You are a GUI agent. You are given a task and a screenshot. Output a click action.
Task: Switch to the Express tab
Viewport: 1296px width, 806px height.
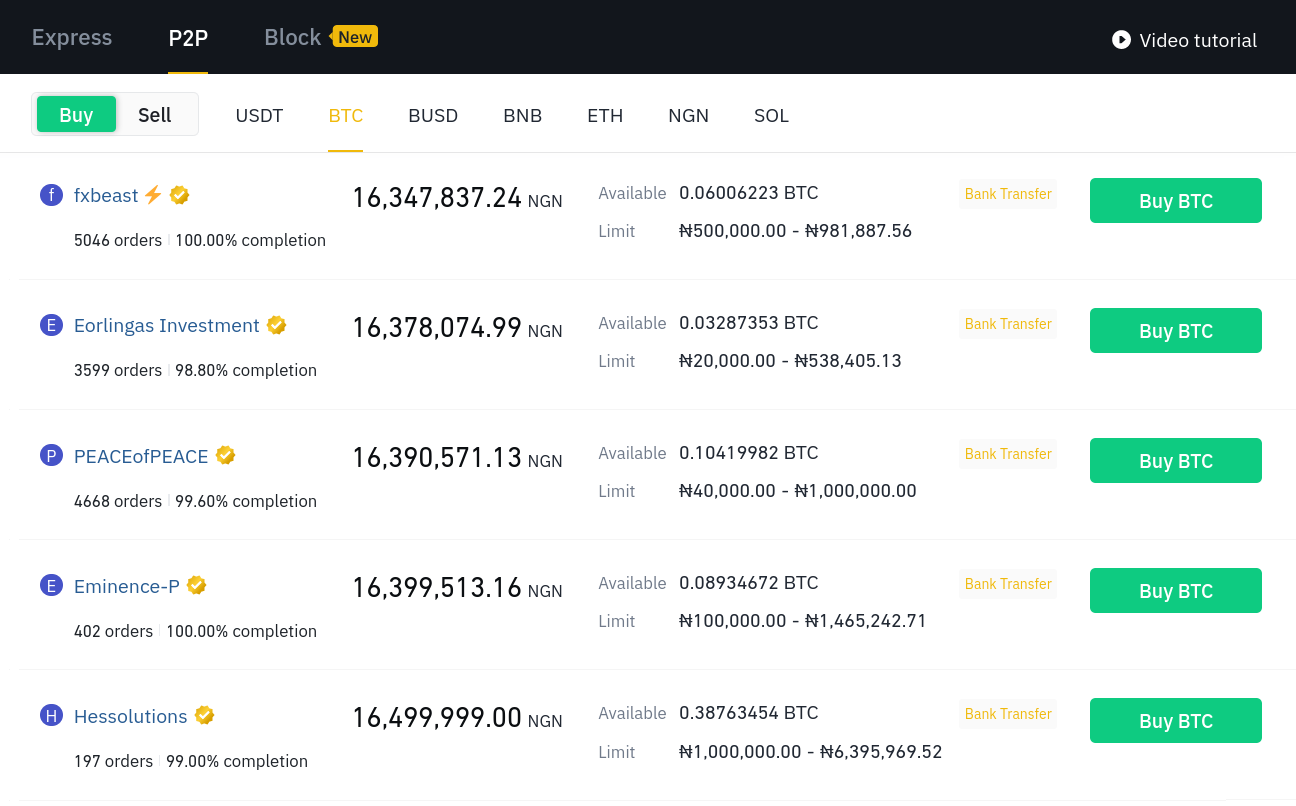[72, 38]
